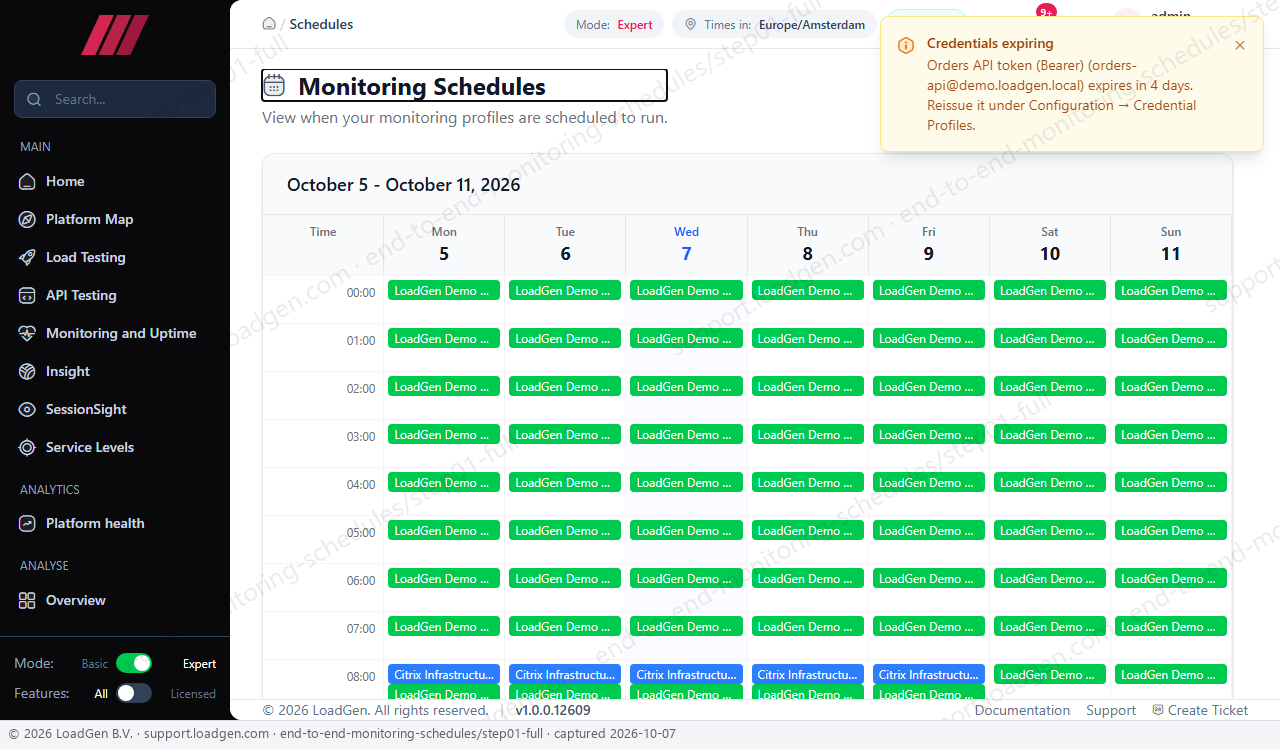Image resolution: width=1280 pixels, height=749 pixels.
Task: Toggle the Basic/Expert mode switch
Action: click(x=134, y=663)
